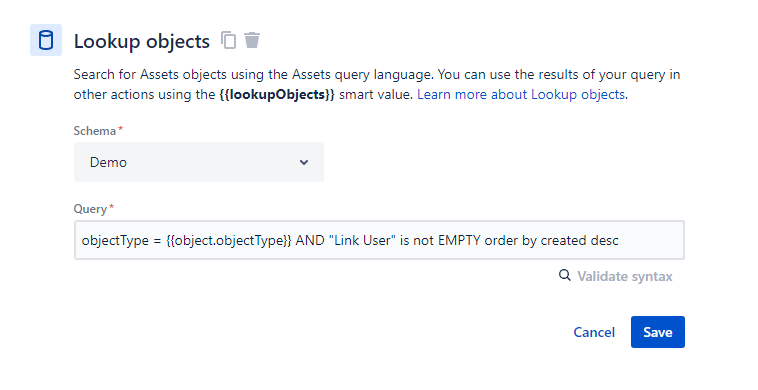Click the magnifier icon beside Validate syntax
Image resolution: width=758 pixels, height=390 pixels.
(x=565, y=275)
